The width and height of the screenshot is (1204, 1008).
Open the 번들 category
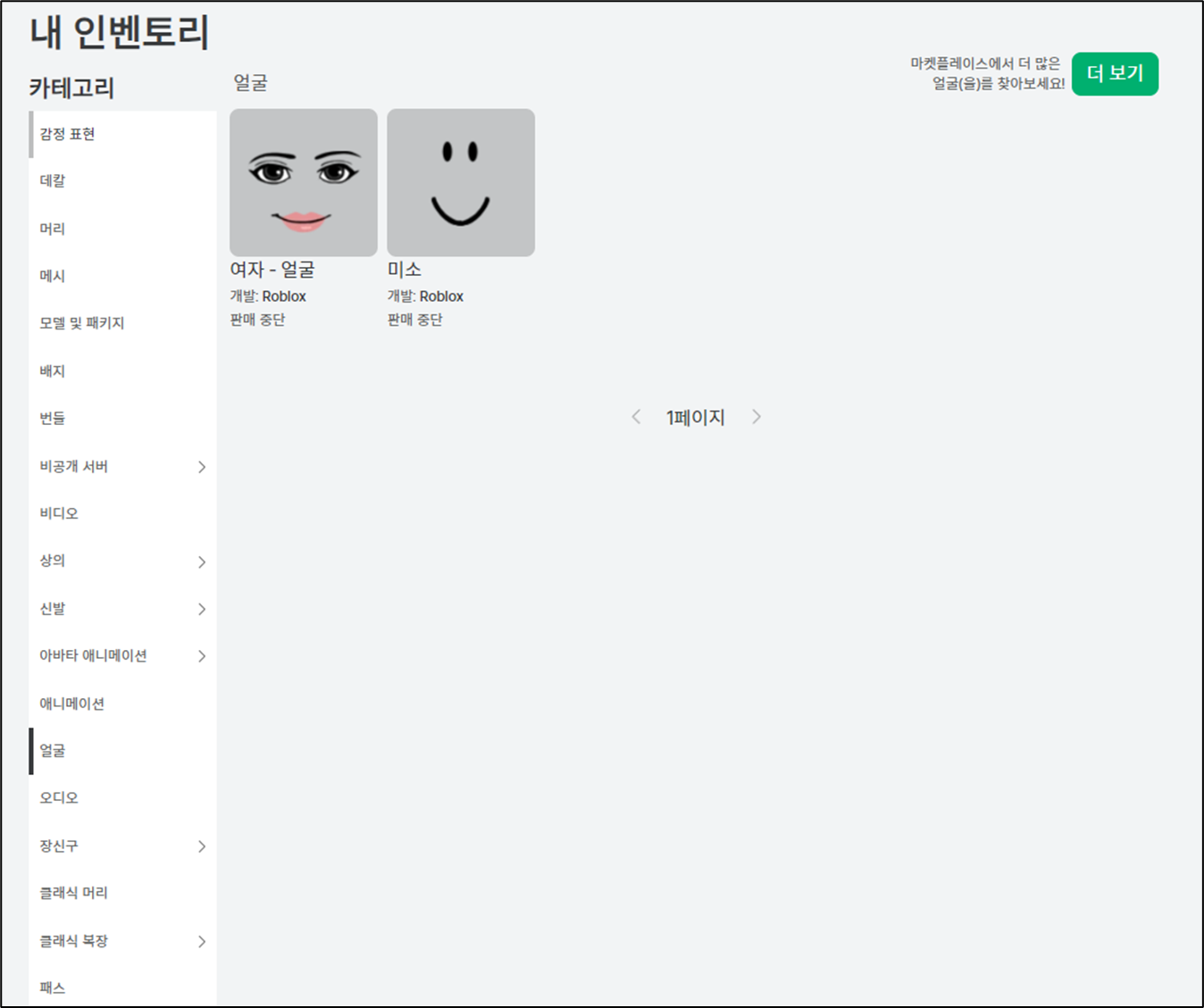(123, 418)
